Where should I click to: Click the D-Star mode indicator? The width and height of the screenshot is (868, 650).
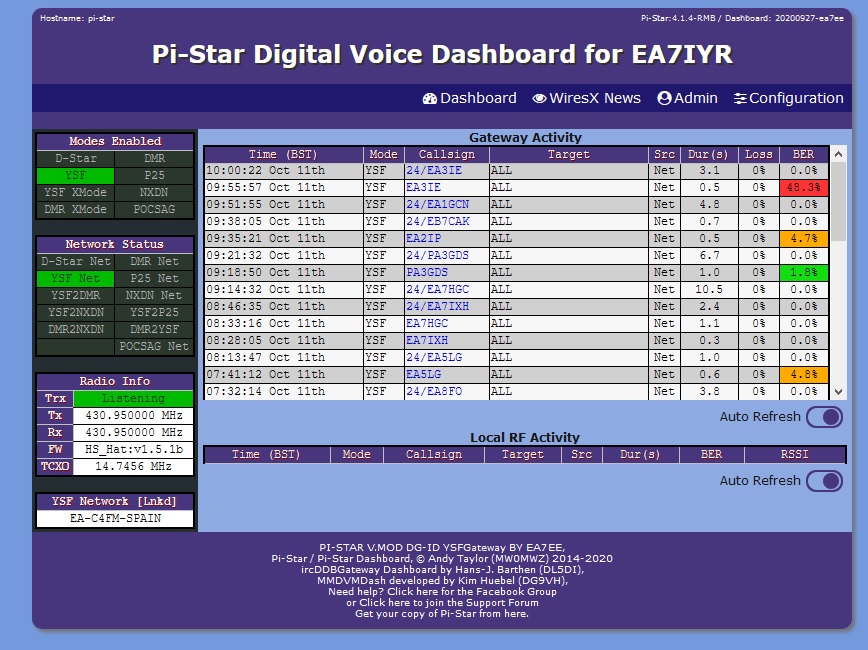click(x=75, y=158)
